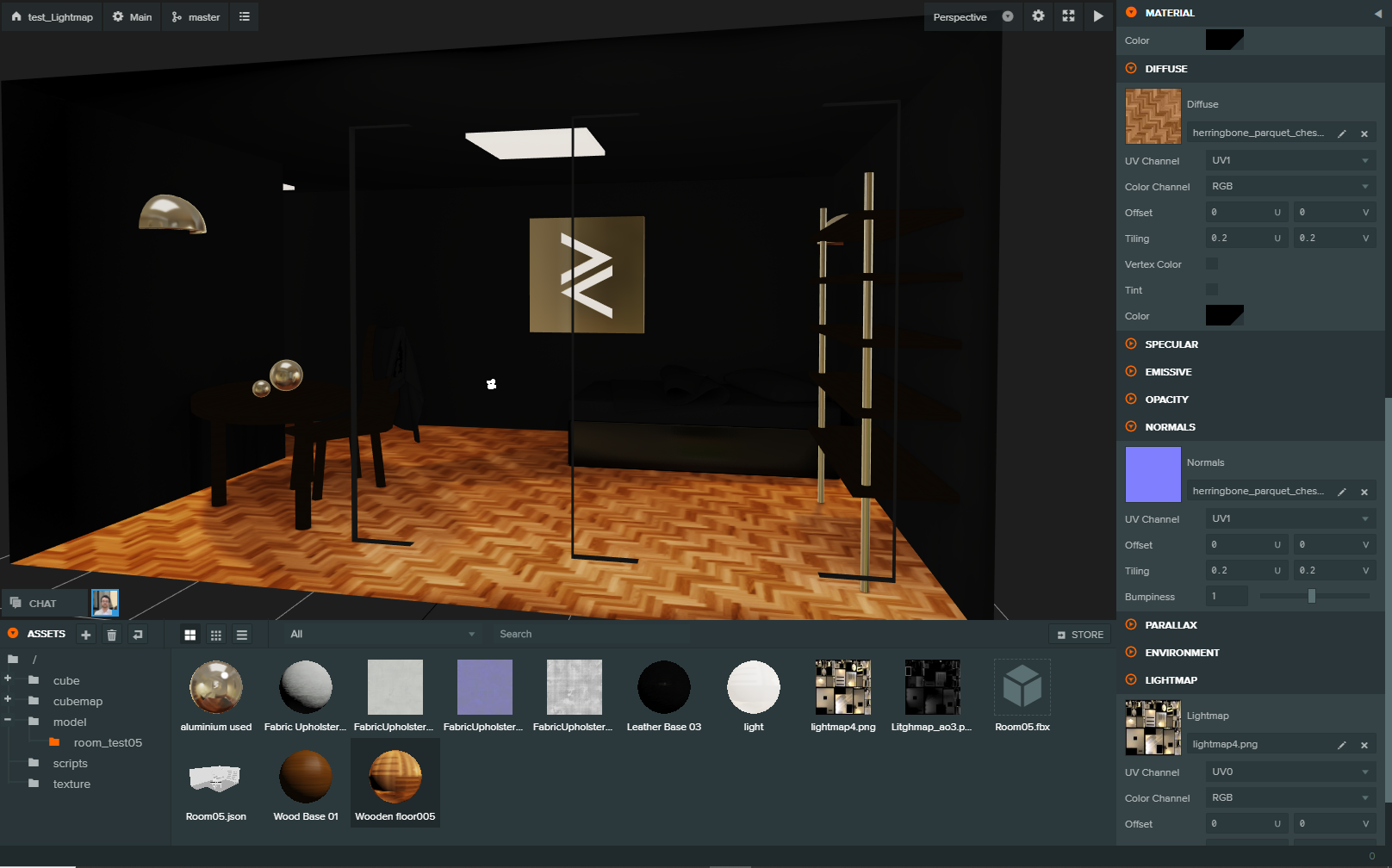1392x868 pixels.
Task: Toggle the Tint checkbox
Action: tap(1212, 289)
